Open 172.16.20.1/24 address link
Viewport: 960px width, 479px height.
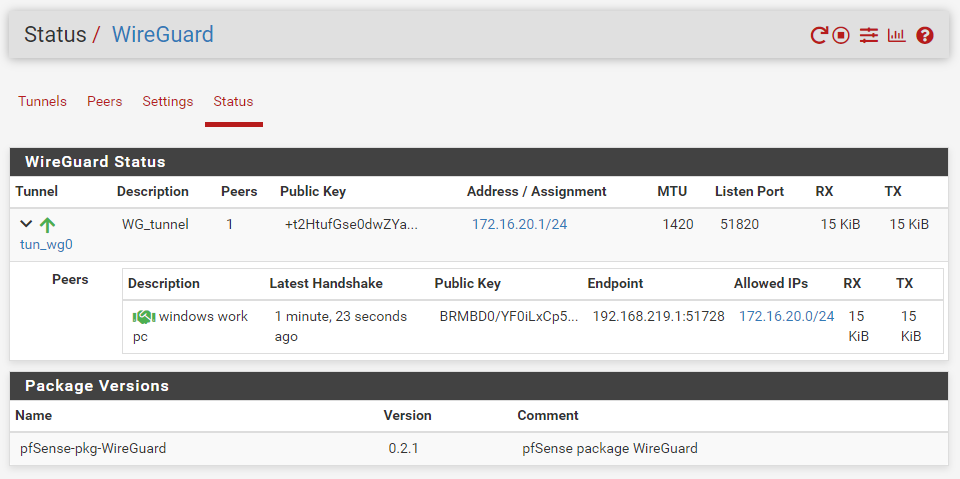(x=519, y=224)
